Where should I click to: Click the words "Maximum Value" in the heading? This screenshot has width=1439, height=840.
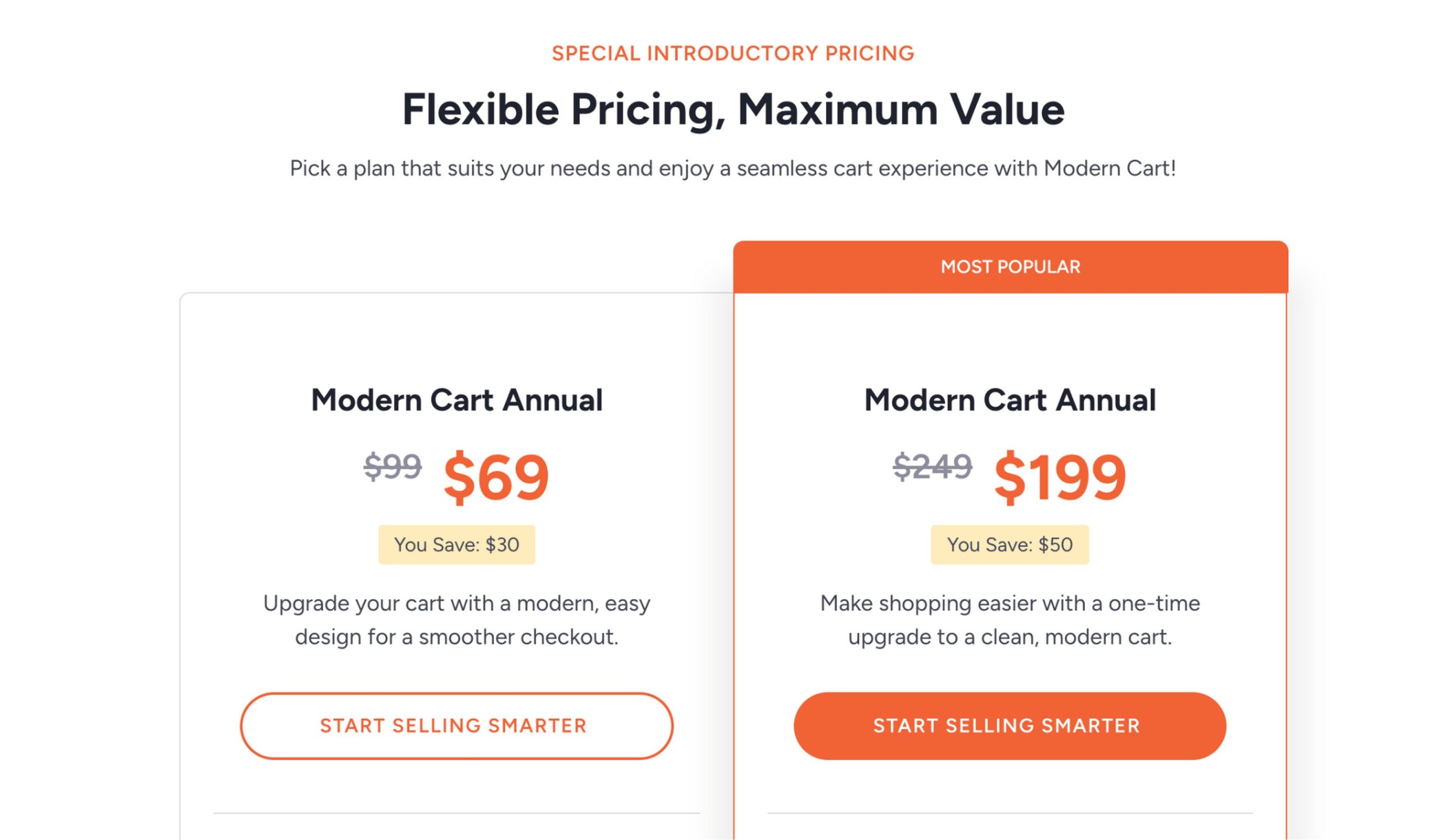(x=900, y=109)
